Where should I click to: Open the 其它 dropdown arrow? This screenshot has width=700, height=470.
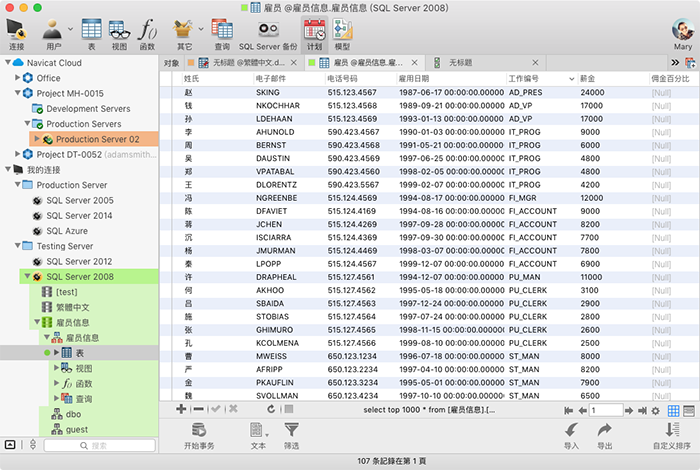tap(201, 29)
